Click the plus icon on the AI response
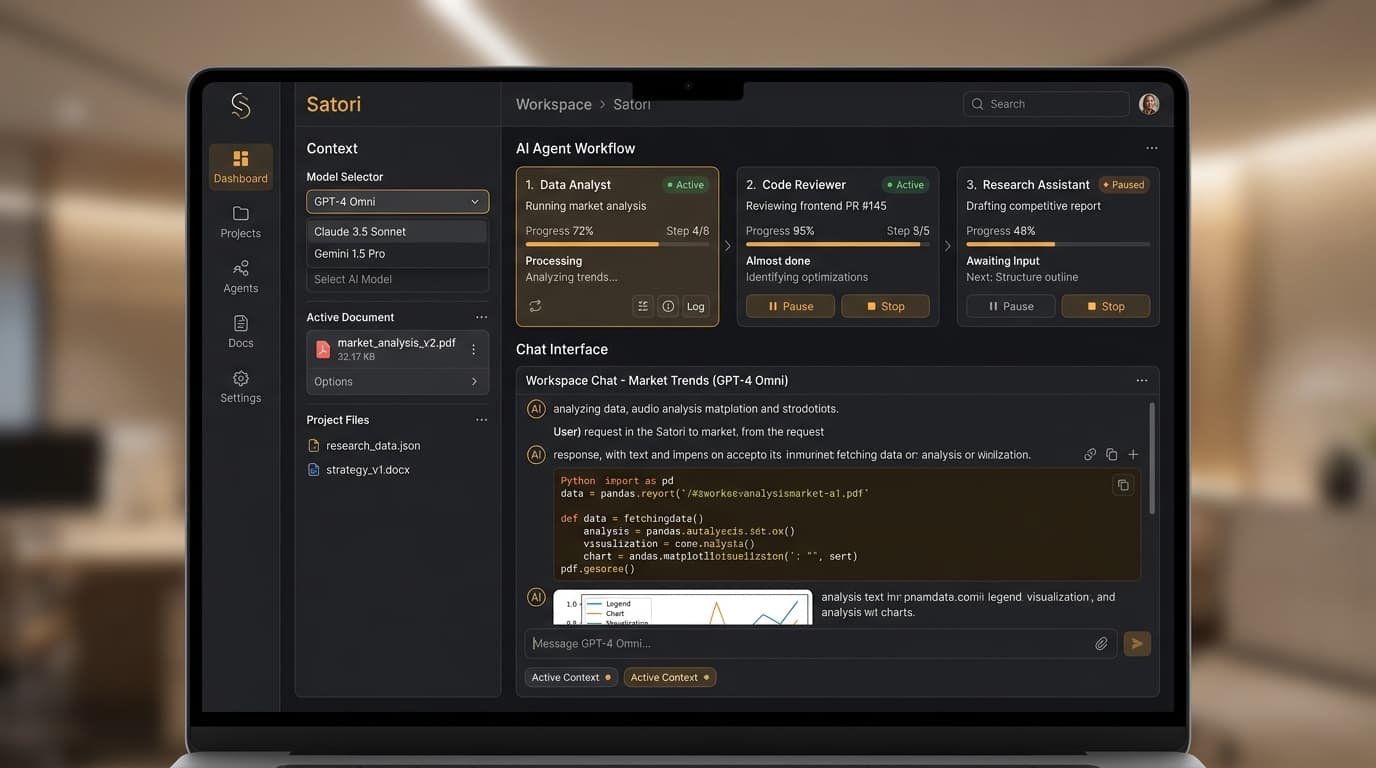This screenshot has height=768, width=1376. click(1133, 454)
